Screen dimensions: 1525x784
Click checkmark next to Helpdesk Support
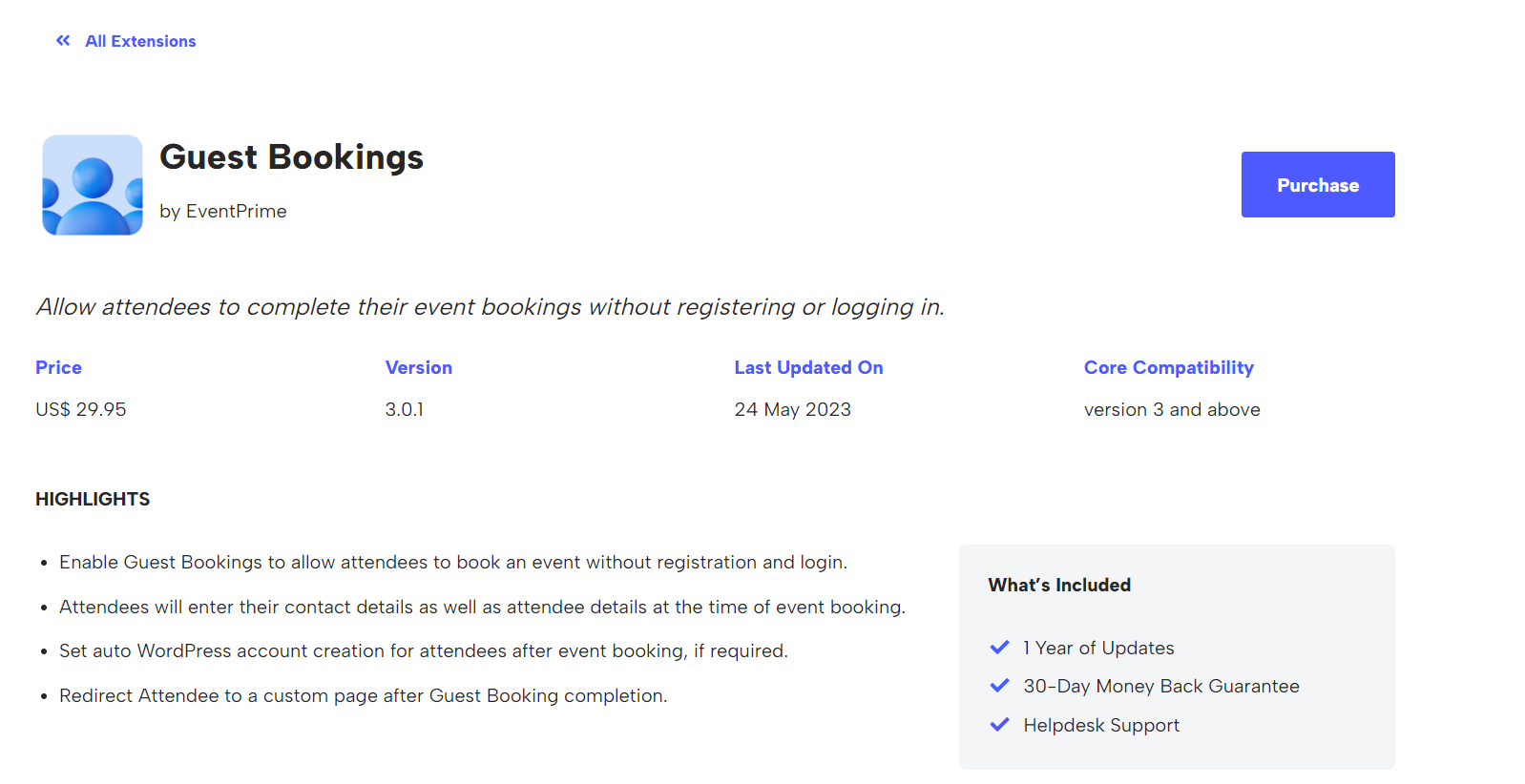click(999, 725)
